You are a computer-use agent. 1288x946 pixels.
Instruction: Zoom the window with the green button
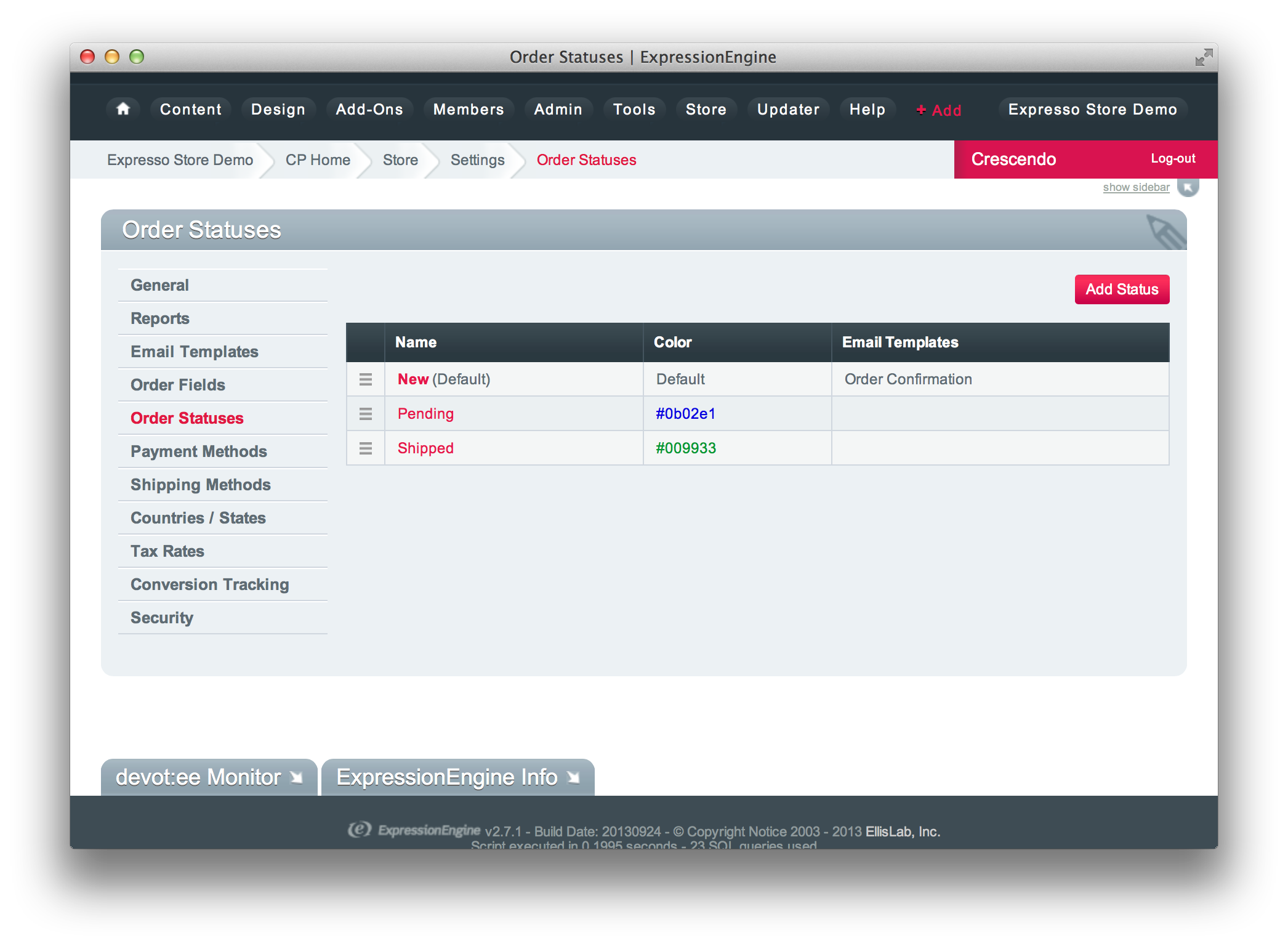tap(137, 57)
